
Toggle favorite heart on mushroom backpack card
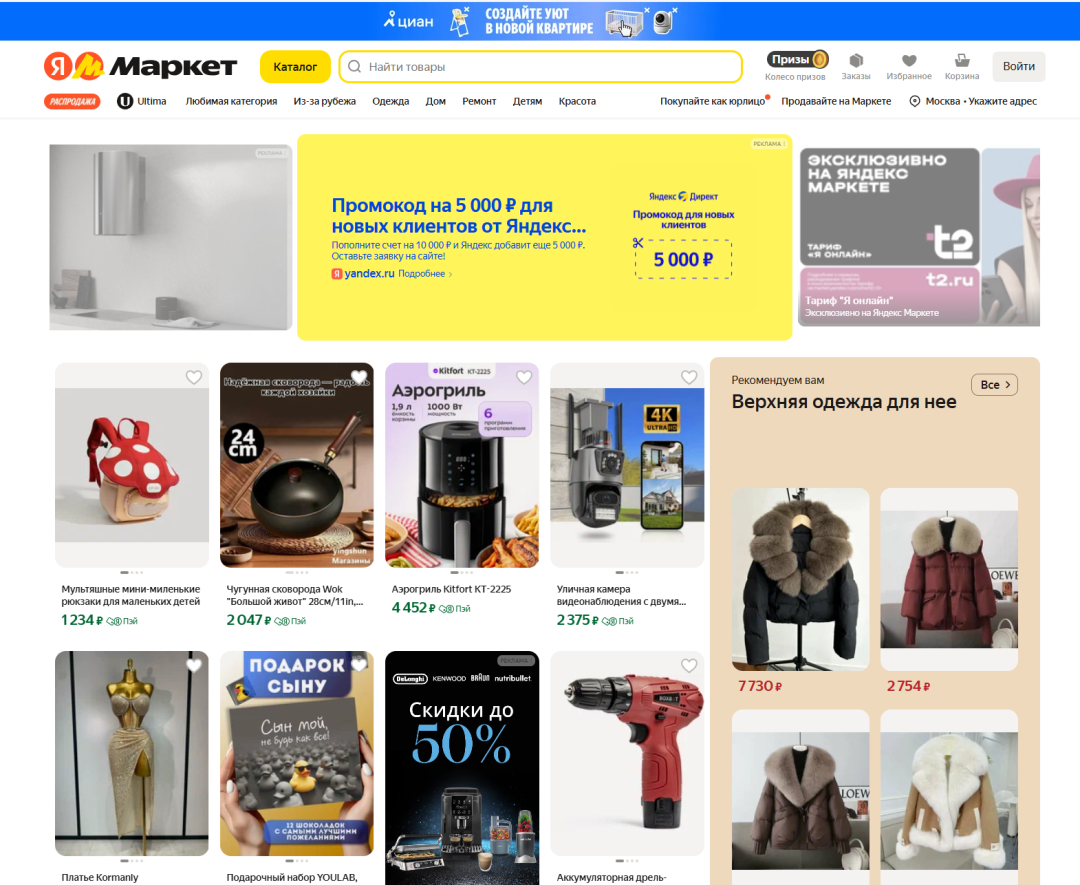click(x=194, y=377)
